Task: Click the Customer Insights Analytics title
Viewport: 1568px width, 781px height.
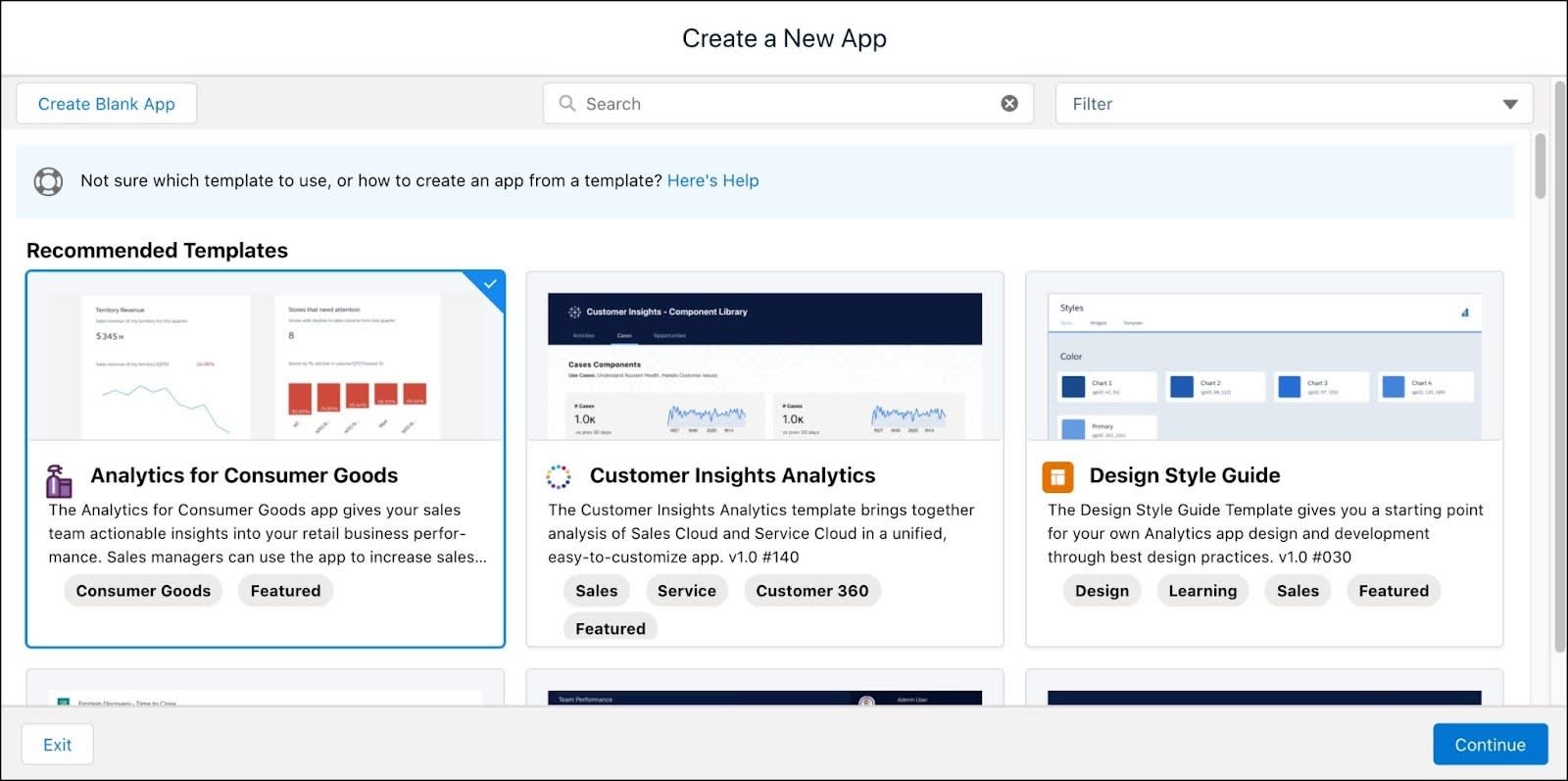Action: (x=732, y=475)
